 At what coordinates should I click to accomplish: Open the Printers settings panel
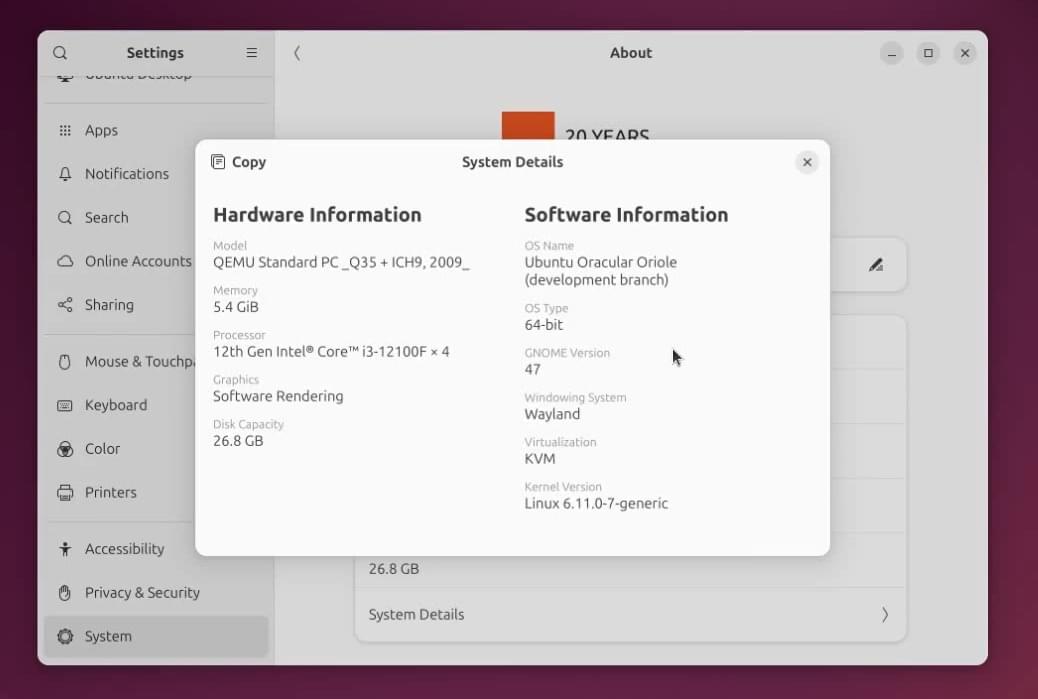(156, 493)
